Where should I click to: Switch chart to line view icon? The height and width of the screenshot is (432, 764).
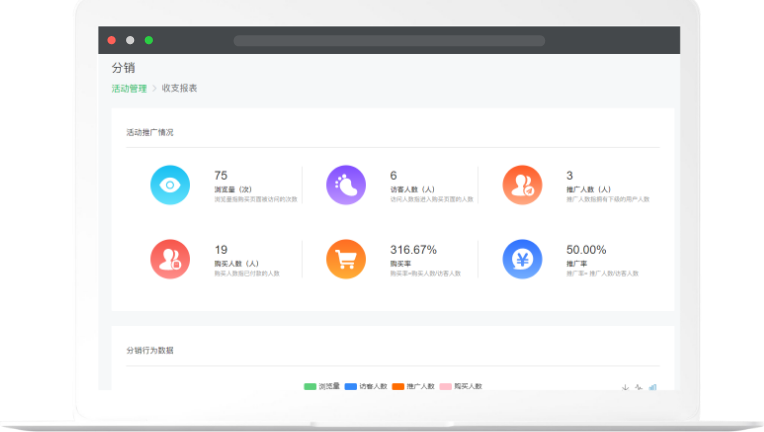click(x=638, y=387)
